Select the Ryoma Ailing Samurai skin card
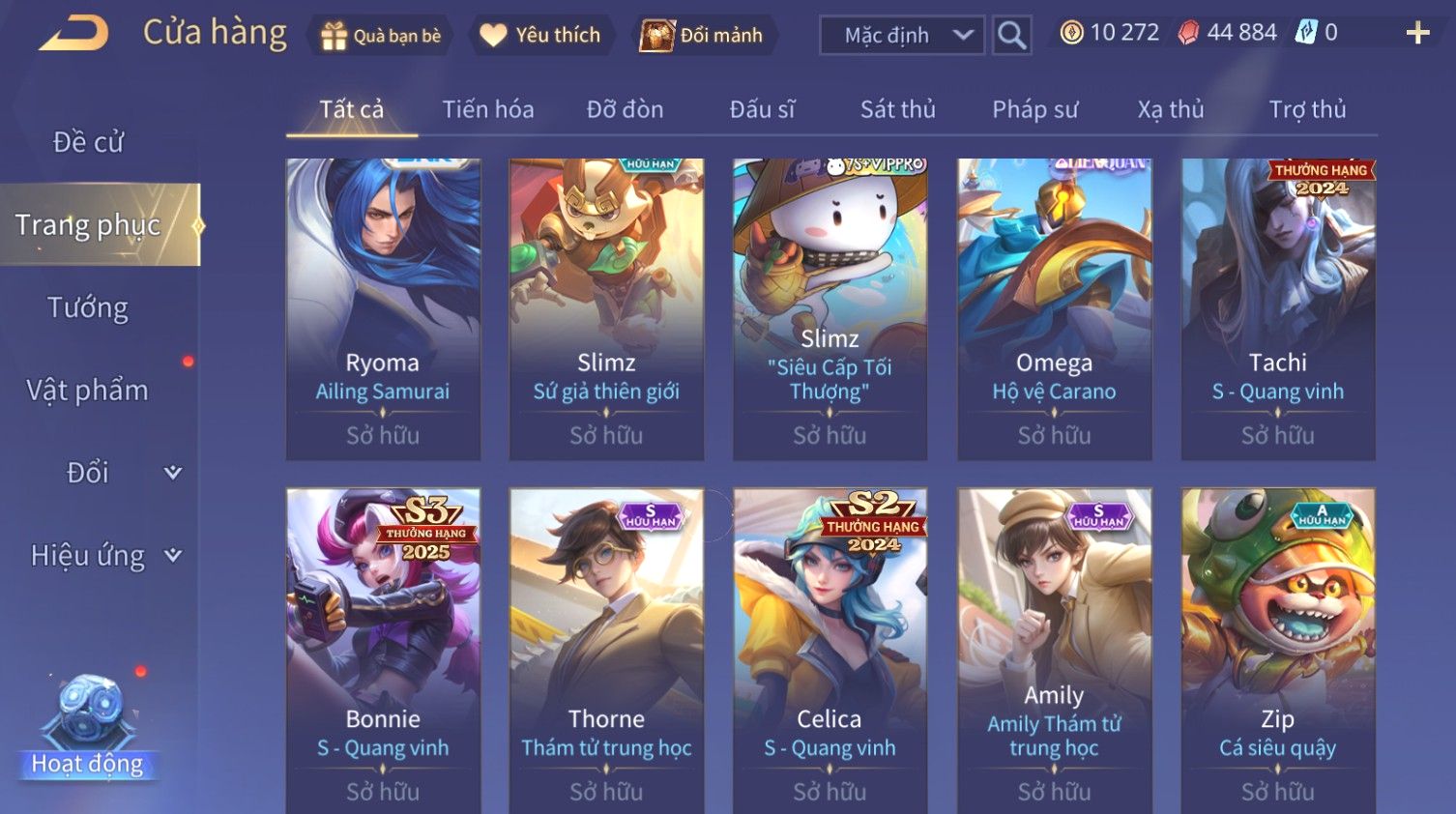 coord(383,309)
